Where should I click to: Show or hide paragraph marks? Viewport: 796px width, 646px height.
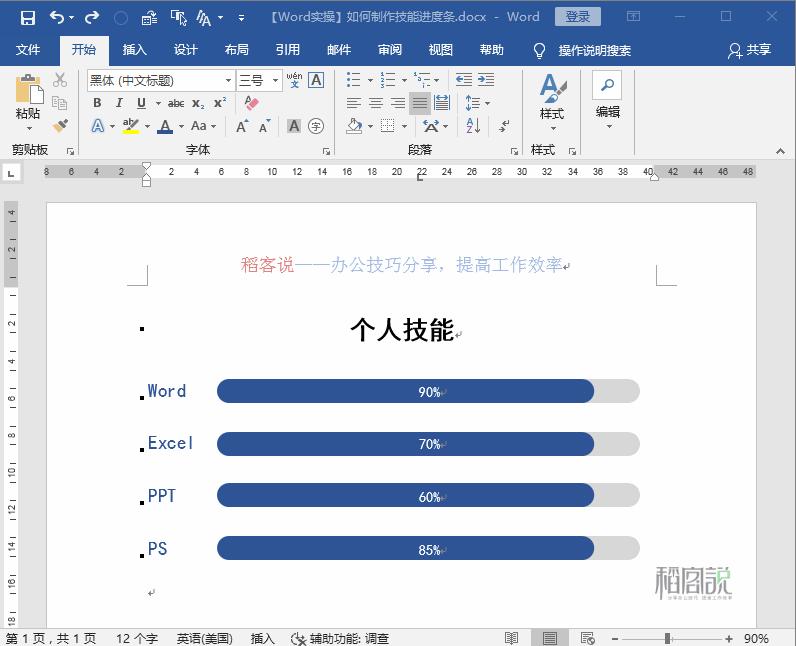coord(504,126)
